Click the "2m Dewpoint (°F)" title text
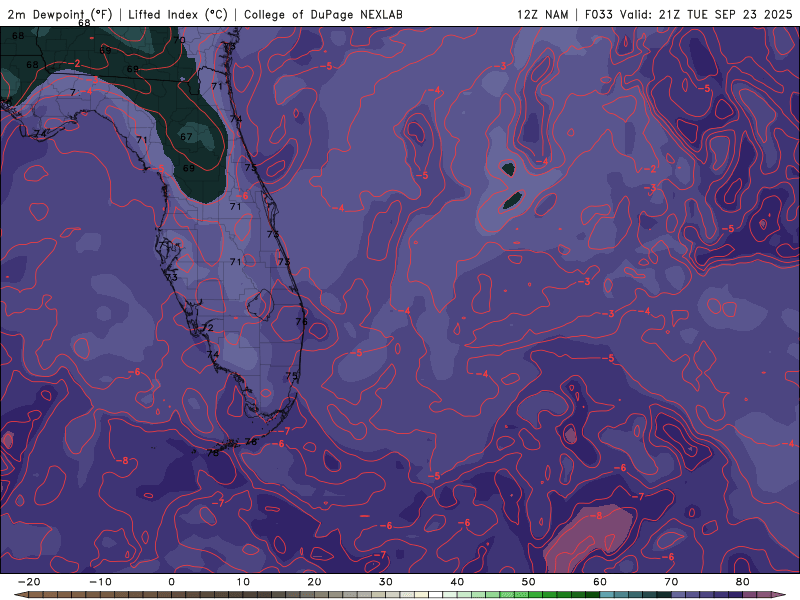800x600 pixels. coord(60,15)
